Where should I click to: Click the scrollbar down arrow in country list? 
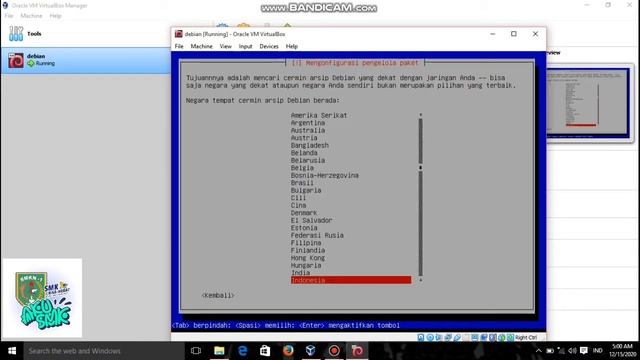point(420,280)
